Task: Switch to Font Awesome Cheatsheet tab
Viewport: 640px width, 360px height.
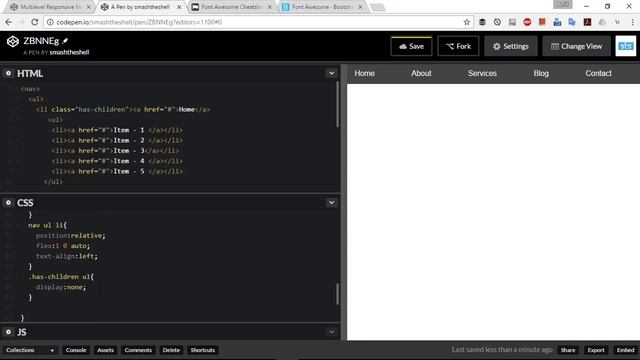Action: 231,7
